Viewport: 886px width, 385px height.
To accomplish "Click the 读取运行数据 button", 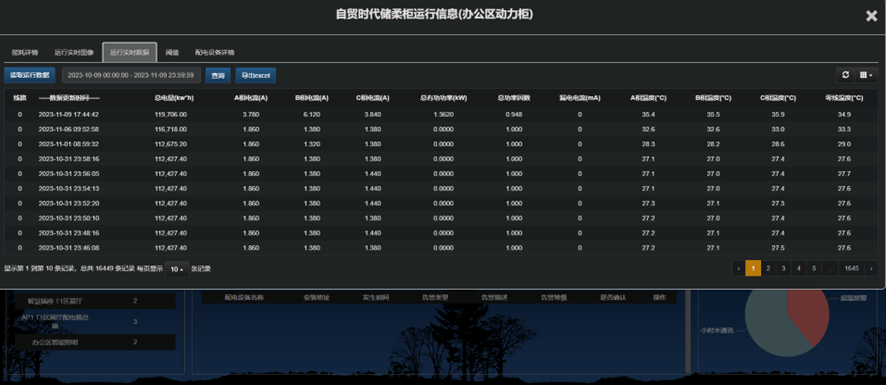I will pyautogui.click(x=29, y=75).
